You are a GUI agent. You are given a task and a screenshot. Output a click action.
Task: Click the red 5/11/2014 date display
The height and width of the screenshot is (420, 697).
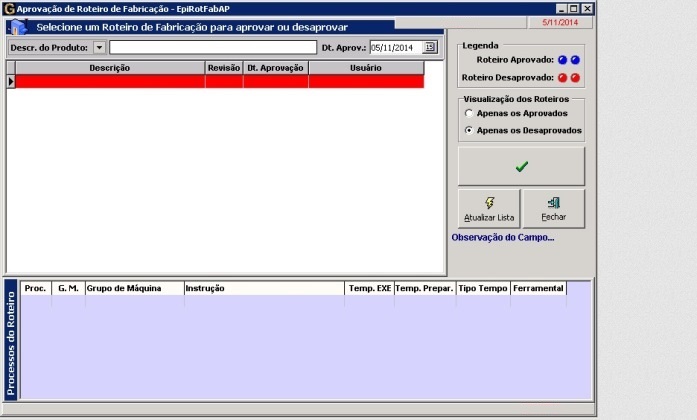coord(560,22)
